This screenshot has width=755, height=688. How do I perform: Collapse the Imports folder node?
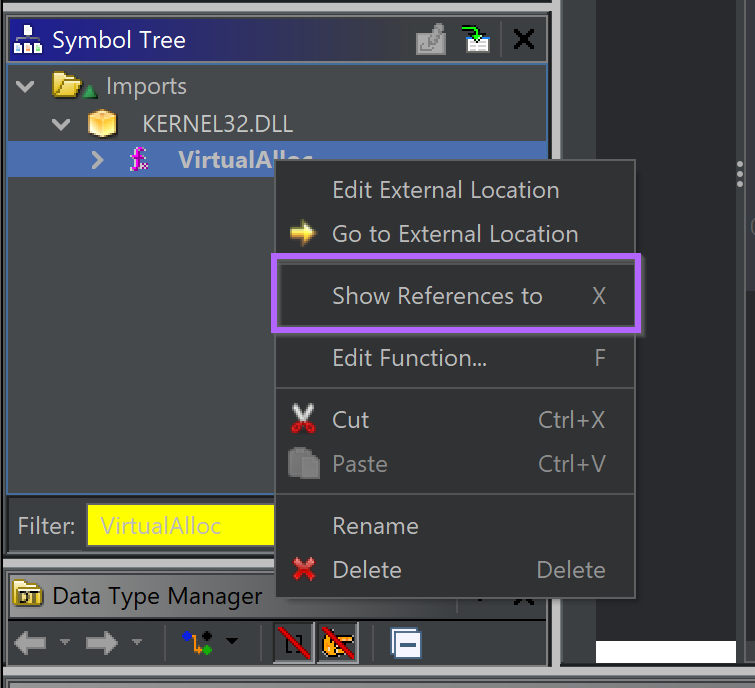click(x=25, y=87)
